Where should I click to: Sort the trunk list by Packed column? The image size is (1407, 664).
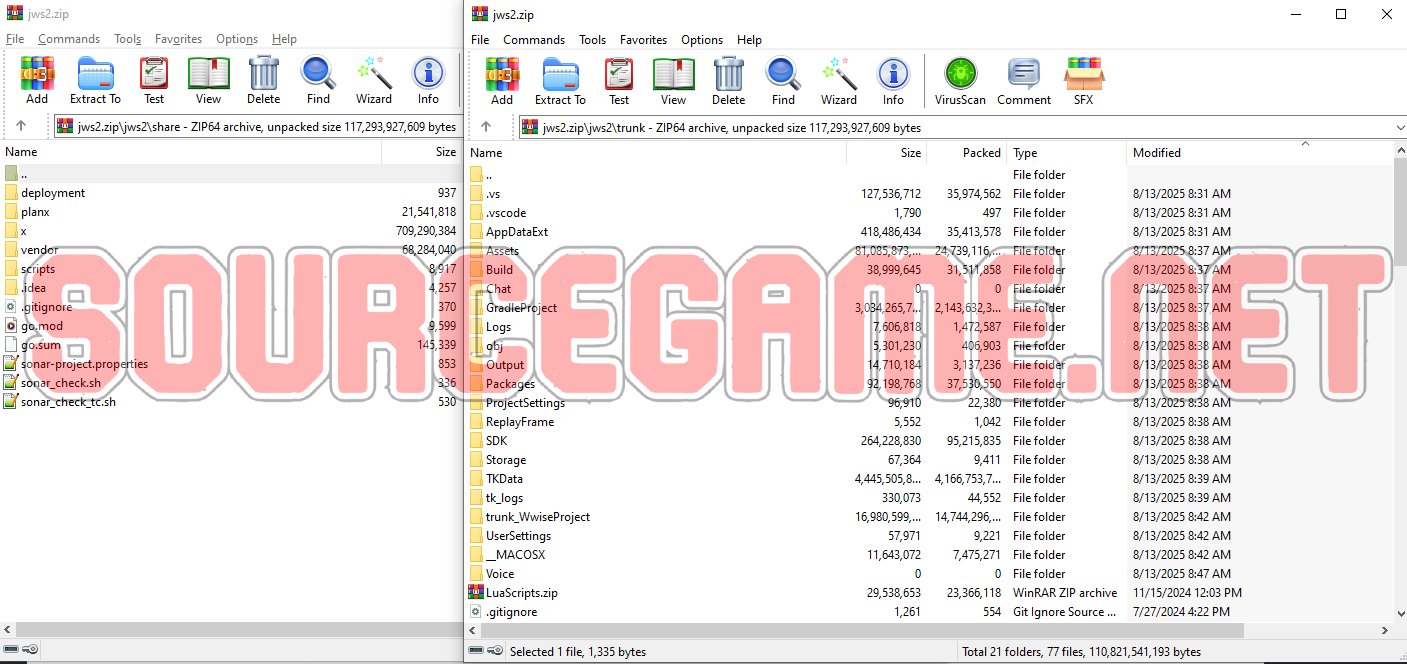click(980, 153)
